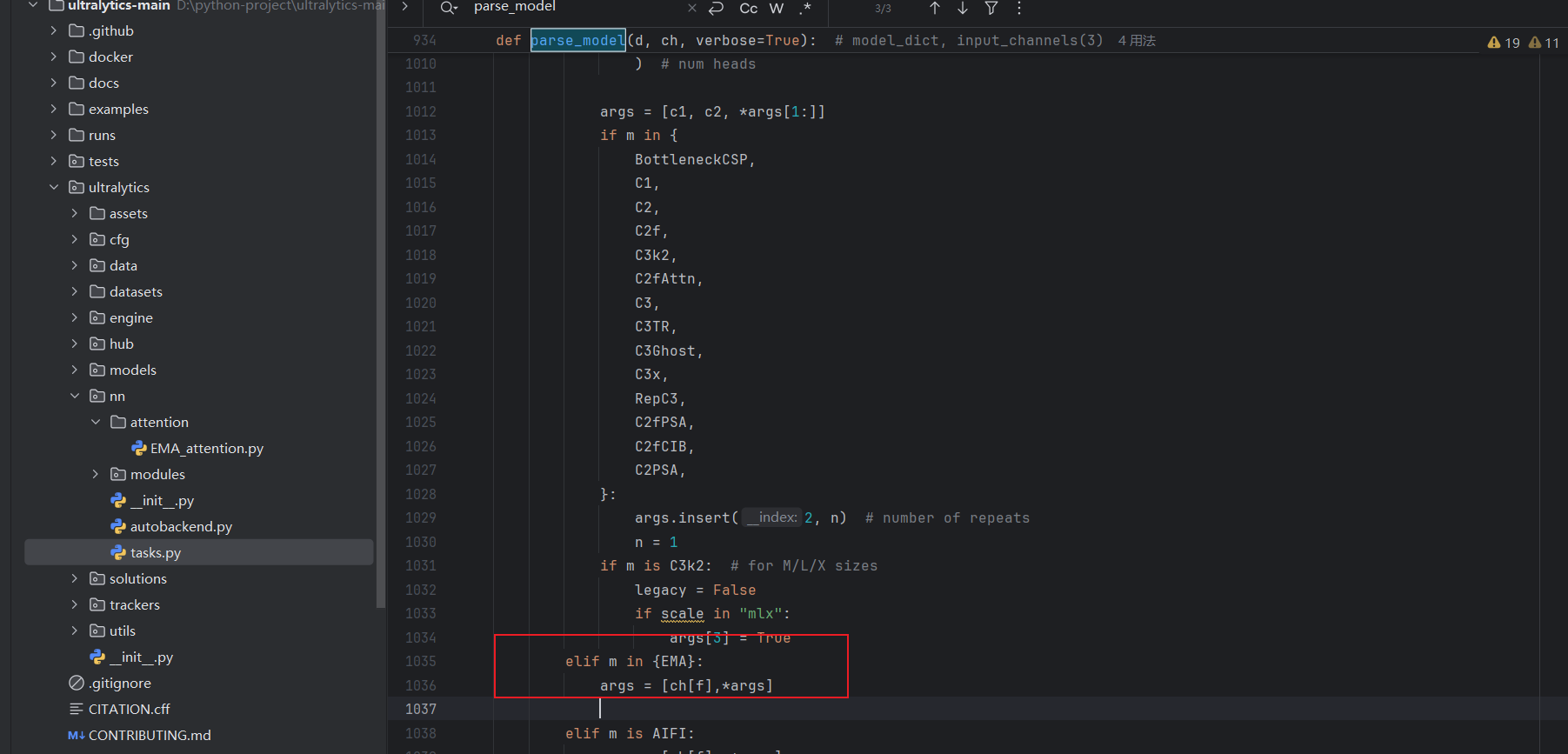Expand the modules folder
This screenshot has width=1568, height=754.
[x=96, y=474]
